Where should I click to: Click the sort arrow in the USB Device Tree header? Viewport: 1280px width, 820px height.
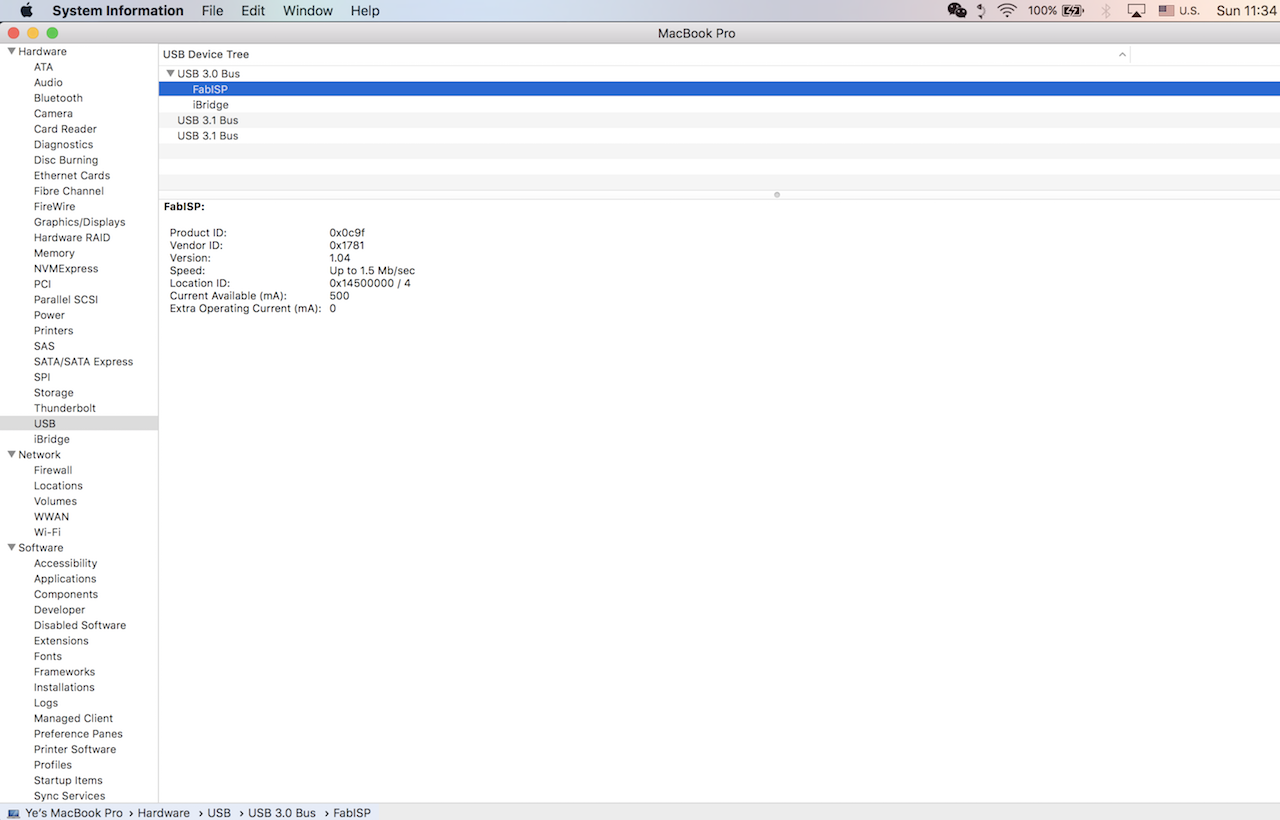1122,54
